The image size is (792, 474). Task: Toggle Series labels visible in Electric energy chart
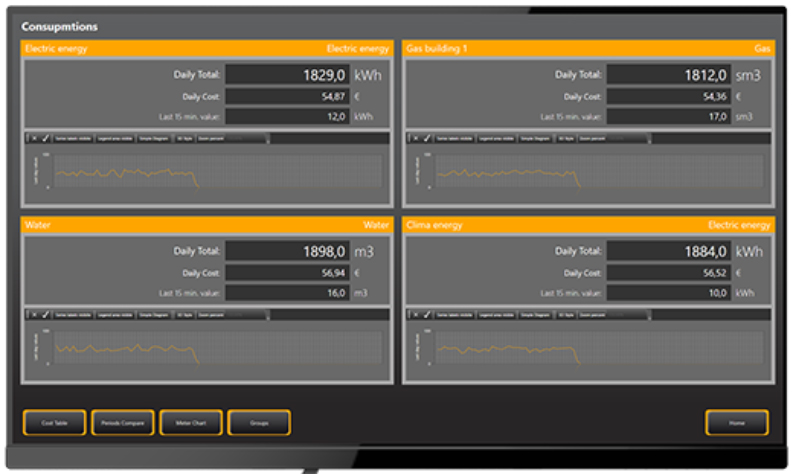click(74, 138)
